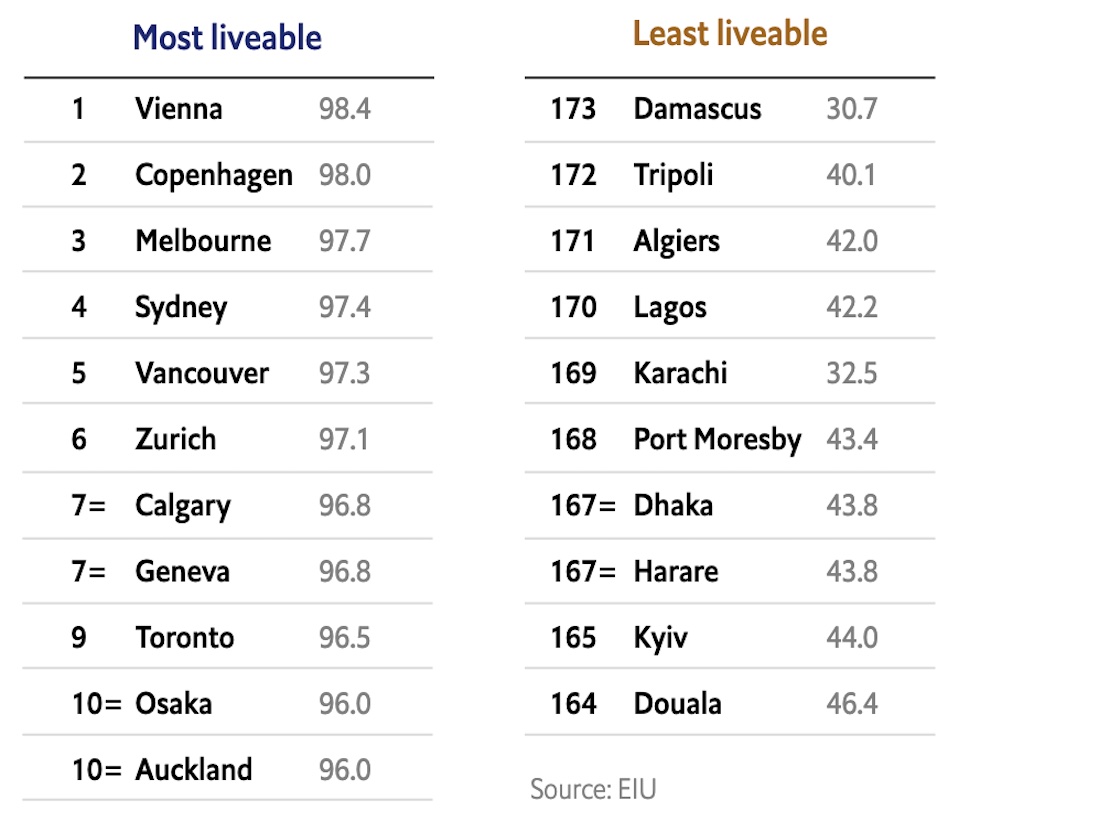Select Auckland at the list bottom

tap(194, 770)
